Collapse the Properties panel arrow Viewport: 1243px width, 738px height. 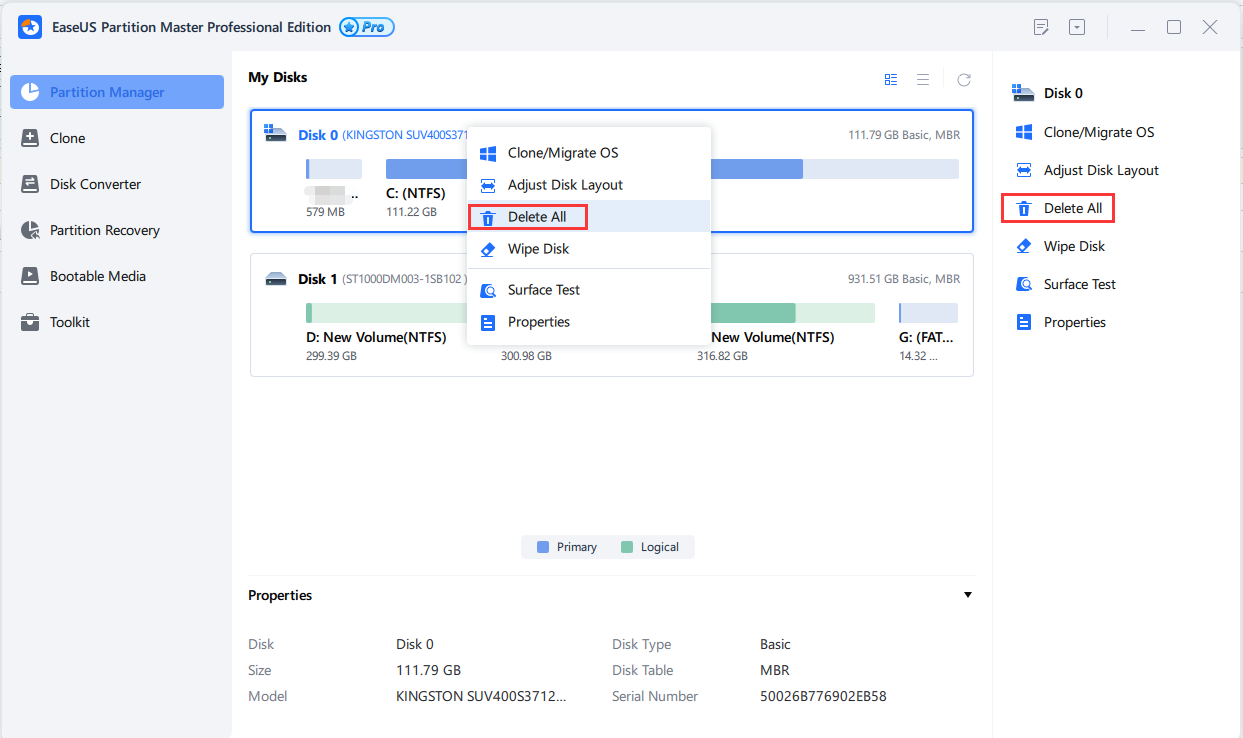pyautogui.click(x=967, y=595)
